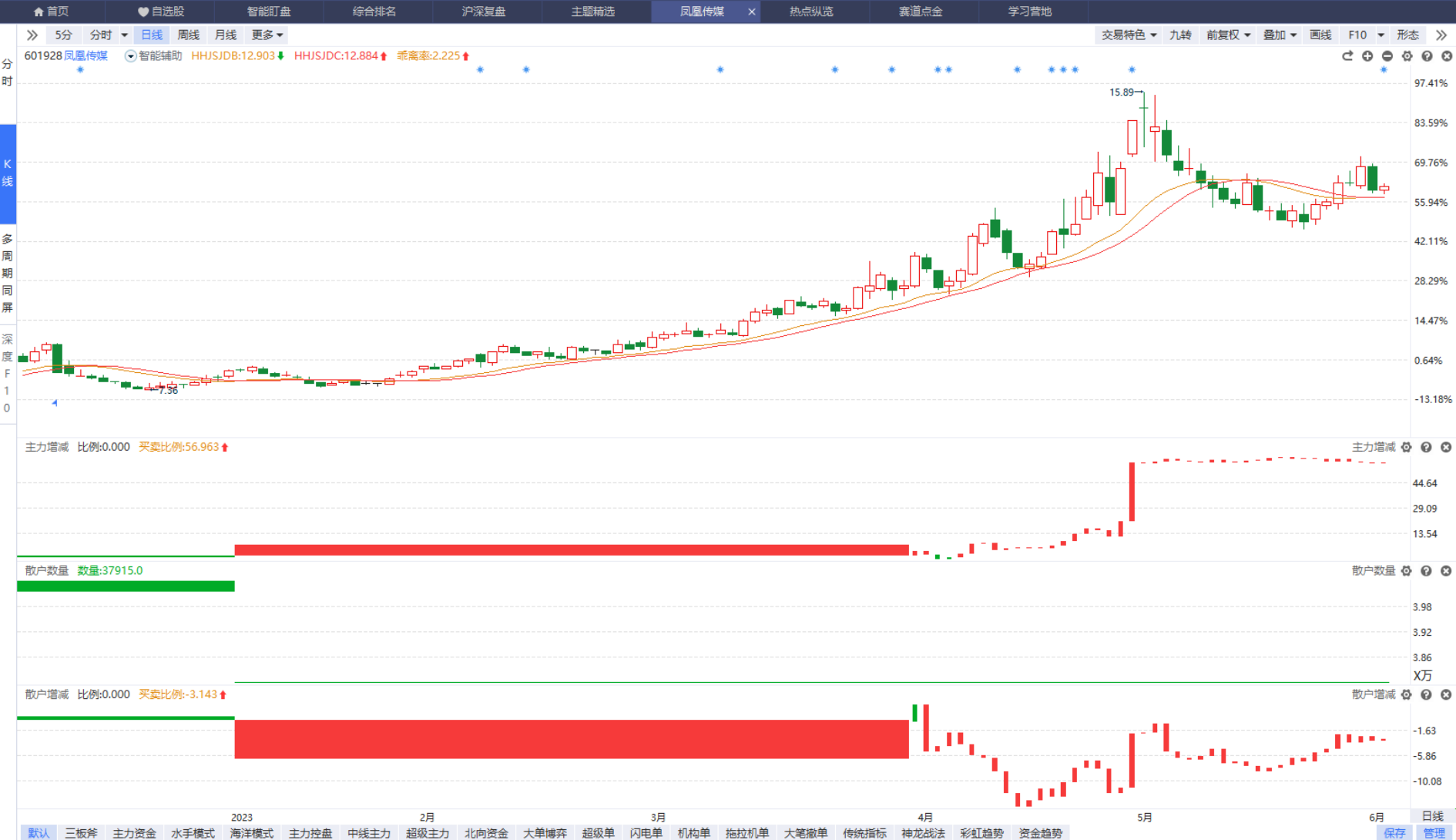Image resolution: width=1456 pixels, height=840 pixels.
Task: Select the 海洋模式 template tab
Action: [x=251, y=833]
